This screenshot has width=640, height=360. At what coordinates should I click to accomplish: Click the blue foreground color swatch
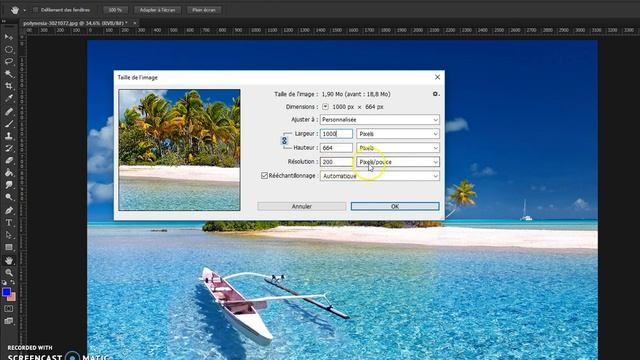point(6,292)
